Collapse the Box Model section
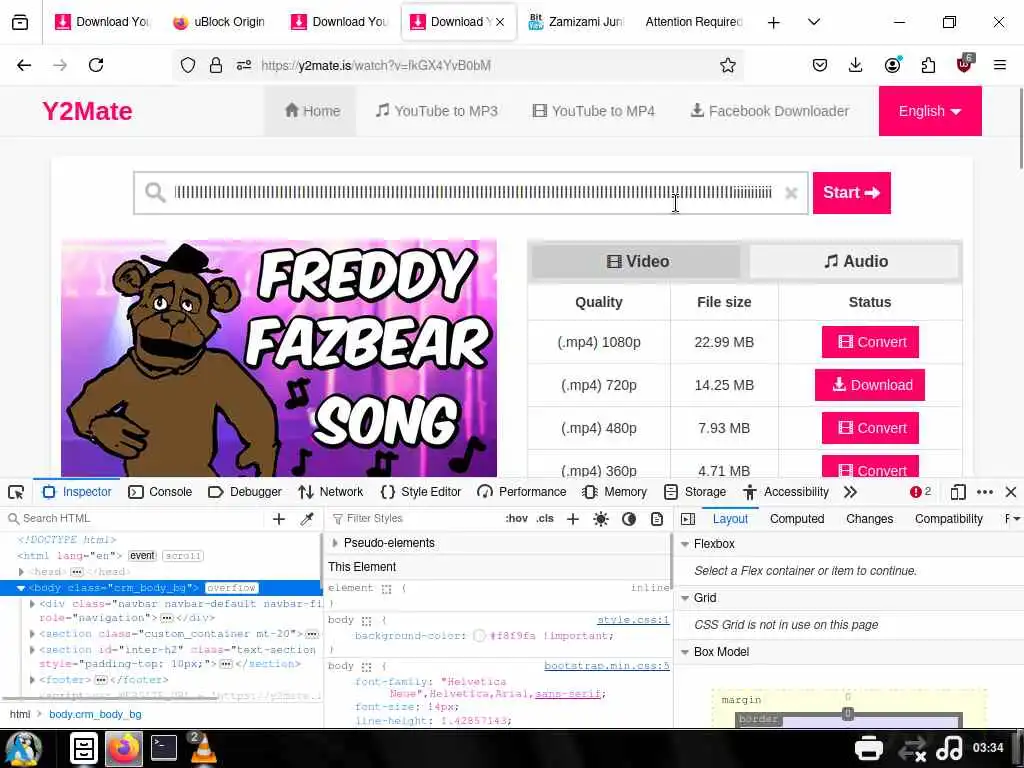Image resolution: width=1024 pixels, height=768 pixels. coord(685,652)
